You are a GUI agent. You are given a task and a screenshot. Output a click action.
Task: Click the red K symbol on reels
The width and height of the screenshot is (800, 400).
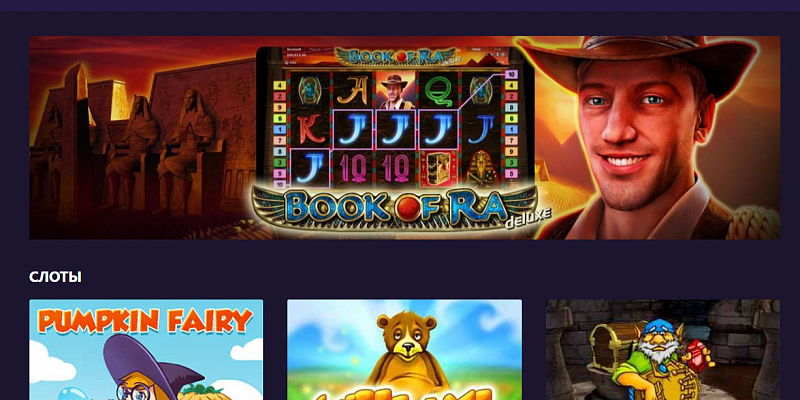point(310,129)
